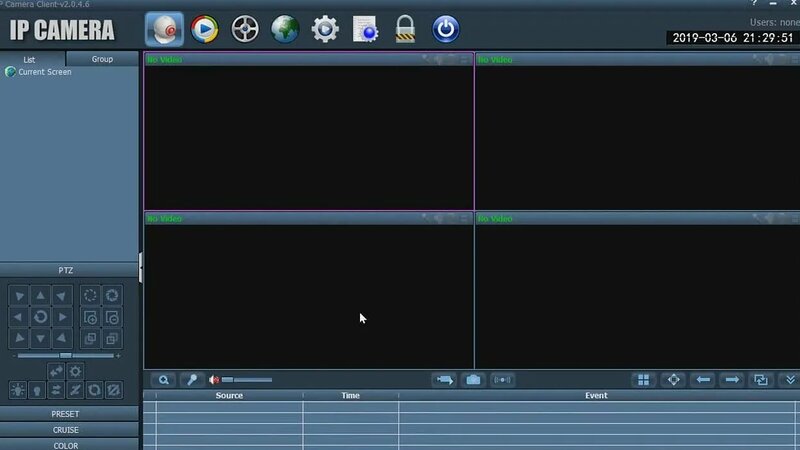Click PTZ zoom in plus button

(90, 317)
